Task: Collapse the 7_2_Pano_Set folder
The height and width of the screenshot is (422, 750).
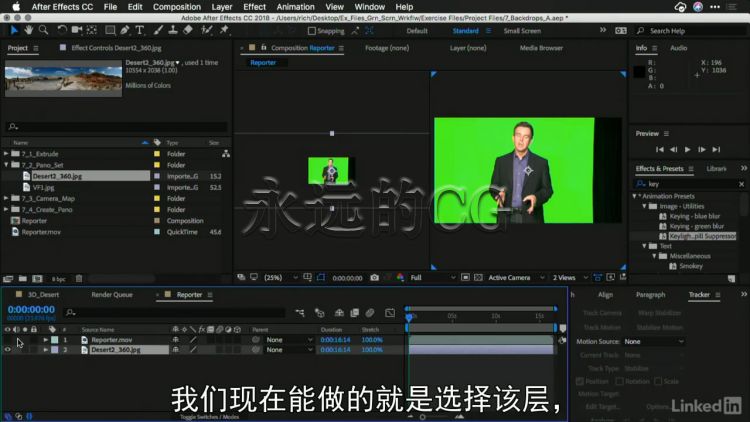Action: tap(6, 165)
